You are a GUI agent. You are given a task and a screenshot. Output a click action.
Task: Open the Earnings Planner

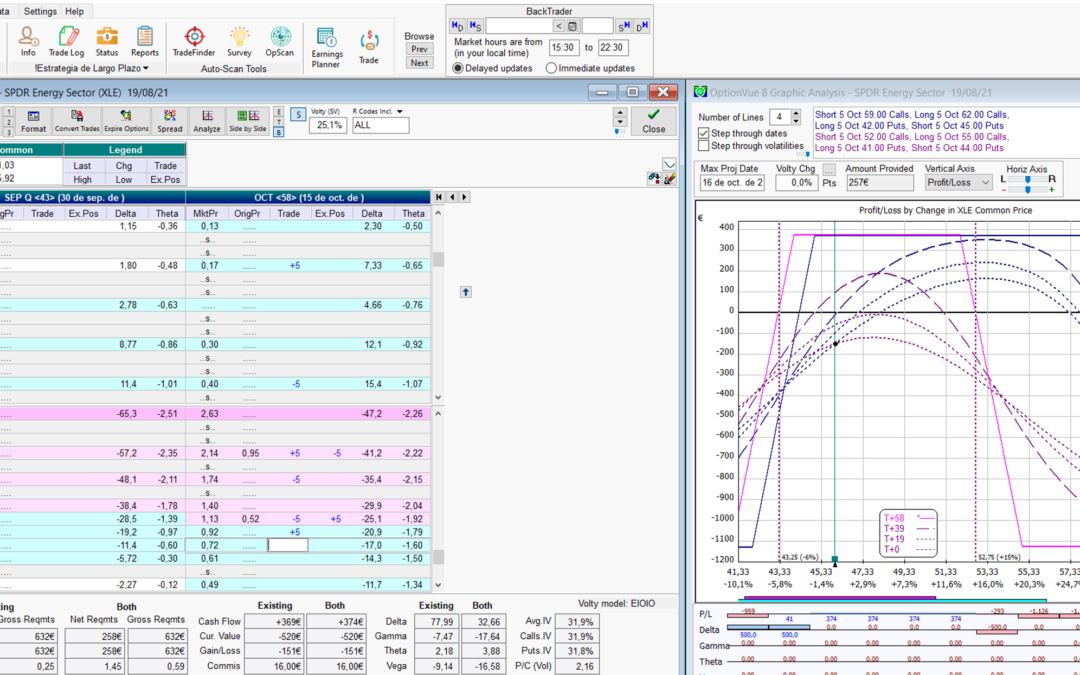(x=326, y=48)
